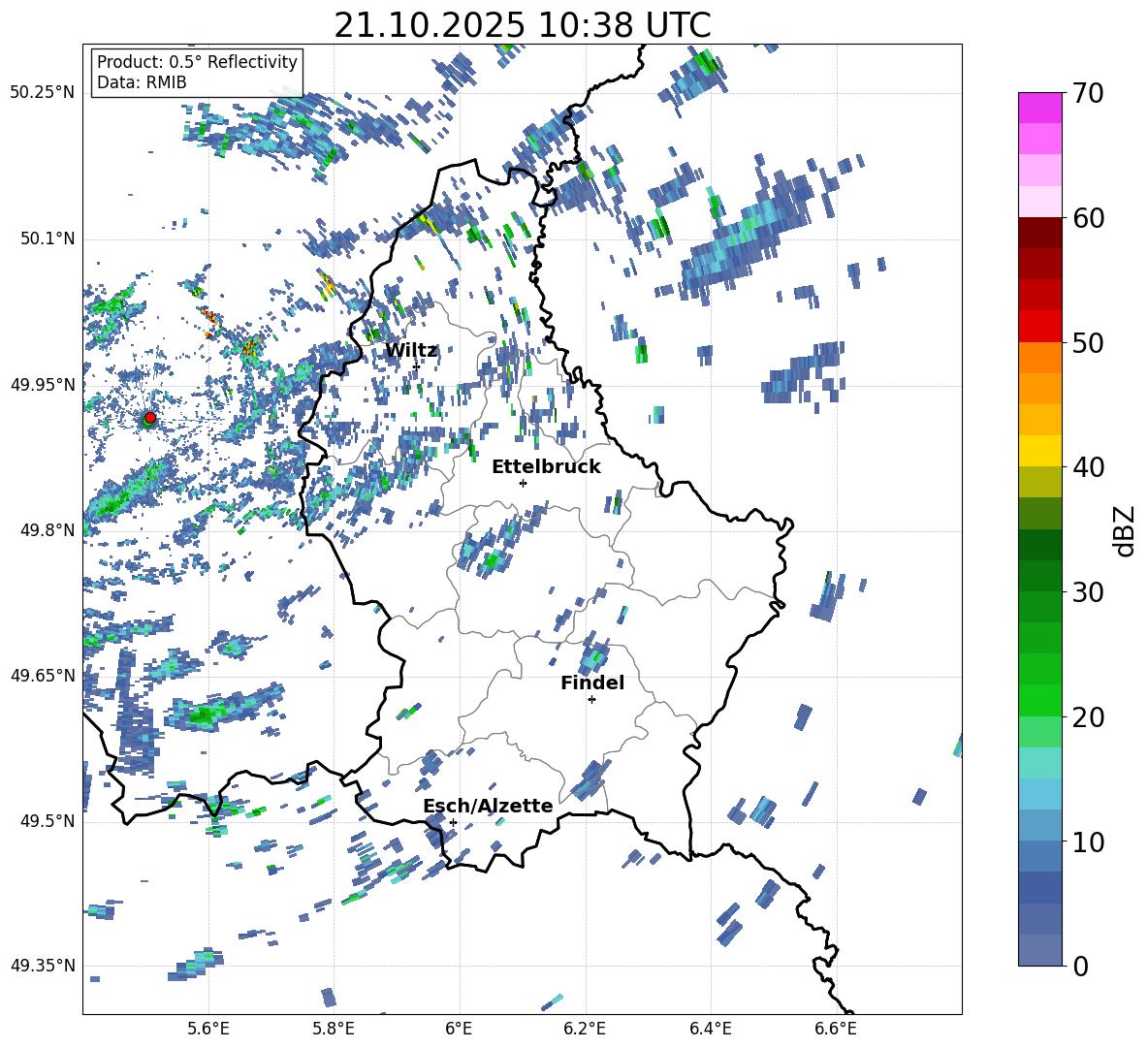Click the 'Product: 0.5° Reflectivity' label

pos(197,61)
